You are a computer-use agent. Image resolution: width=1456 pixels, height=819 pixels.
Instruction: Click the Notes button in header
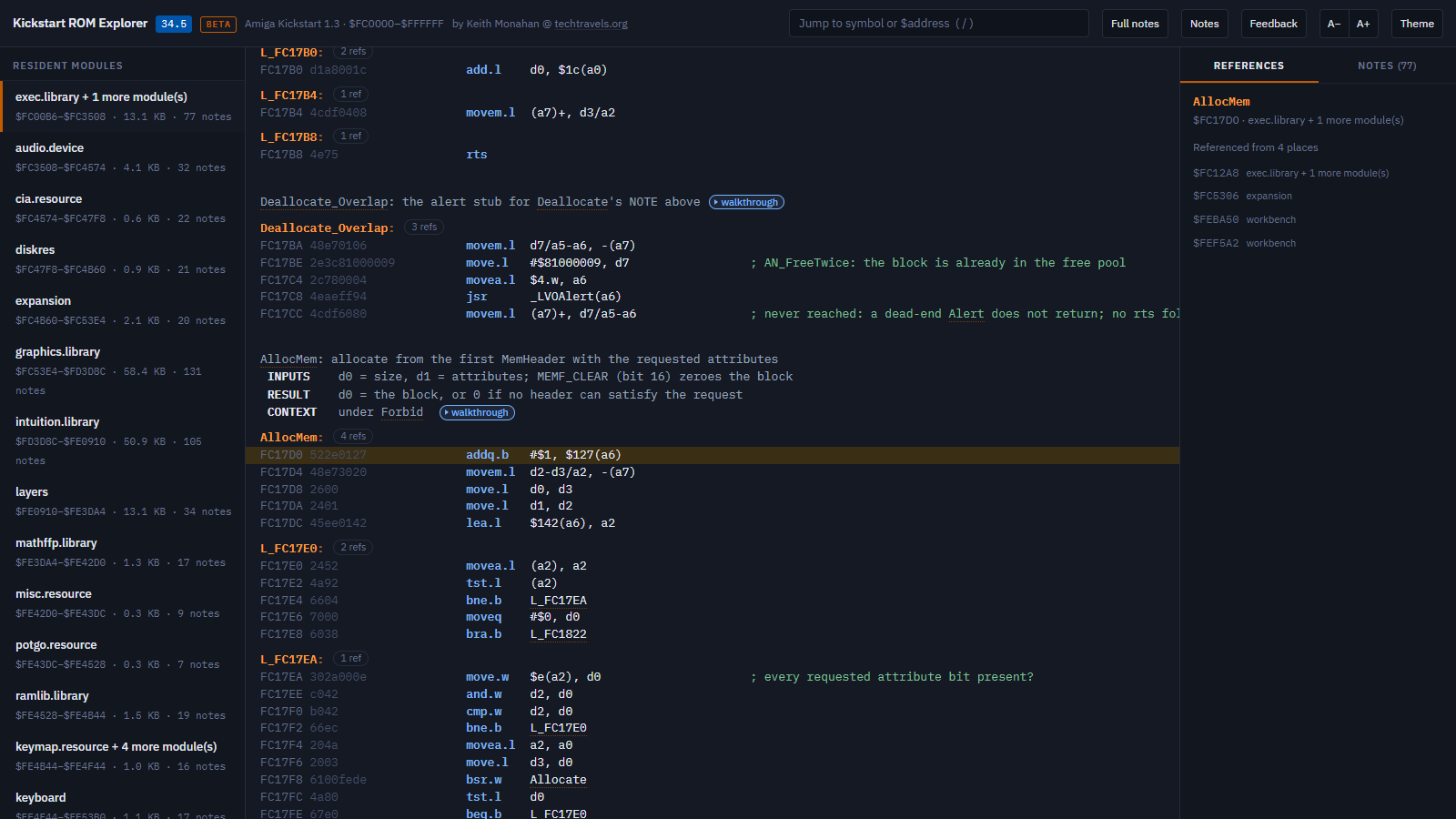pyautogui.click(x=1204, y=24)
